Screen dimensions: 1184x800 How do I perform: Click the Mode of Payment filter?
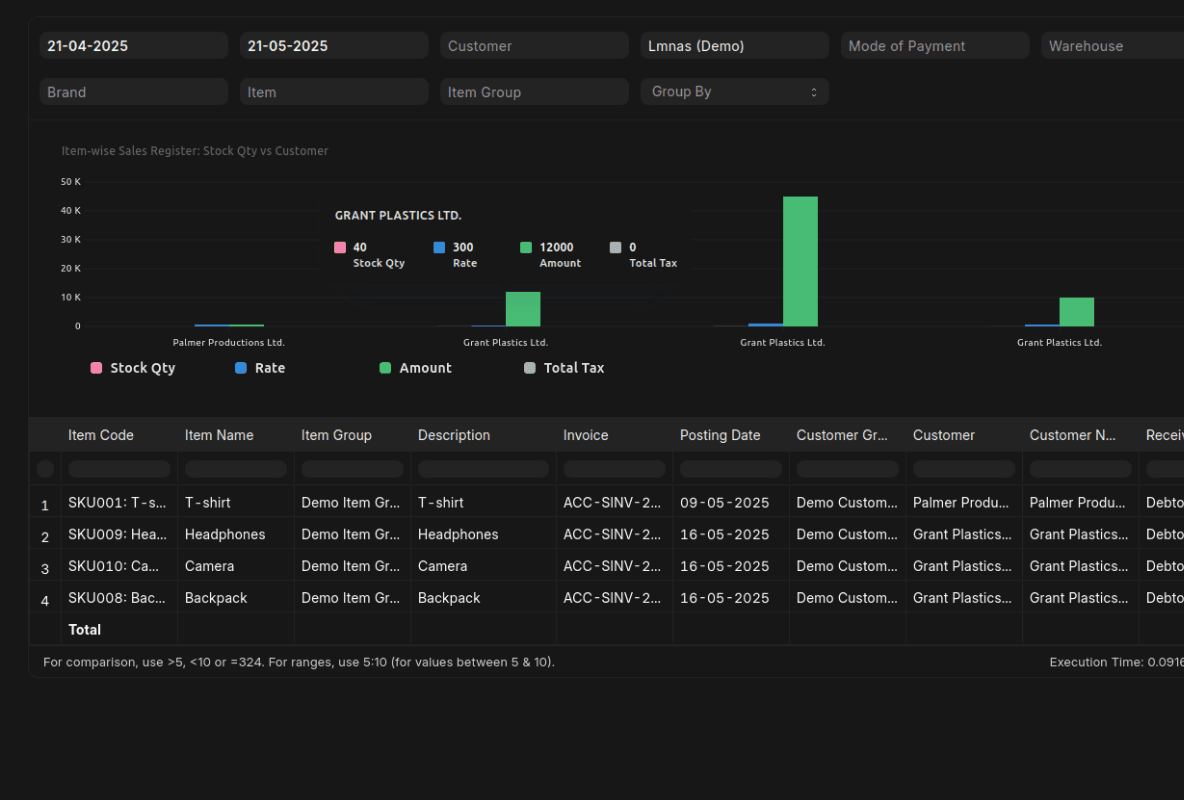click(934, 45)
